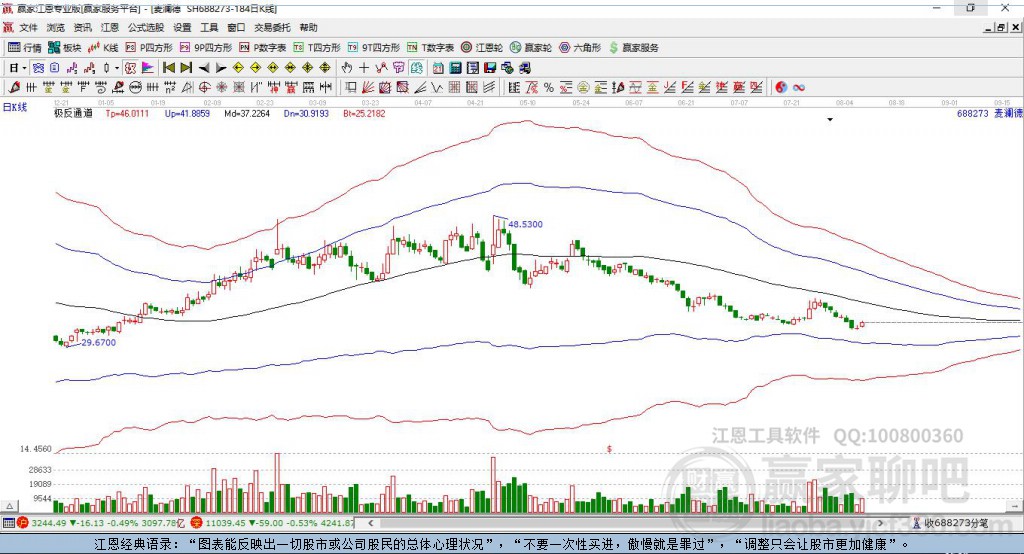
Task: Expand the candlestick style dropdown arrow
Action: [x=117, y=68]
